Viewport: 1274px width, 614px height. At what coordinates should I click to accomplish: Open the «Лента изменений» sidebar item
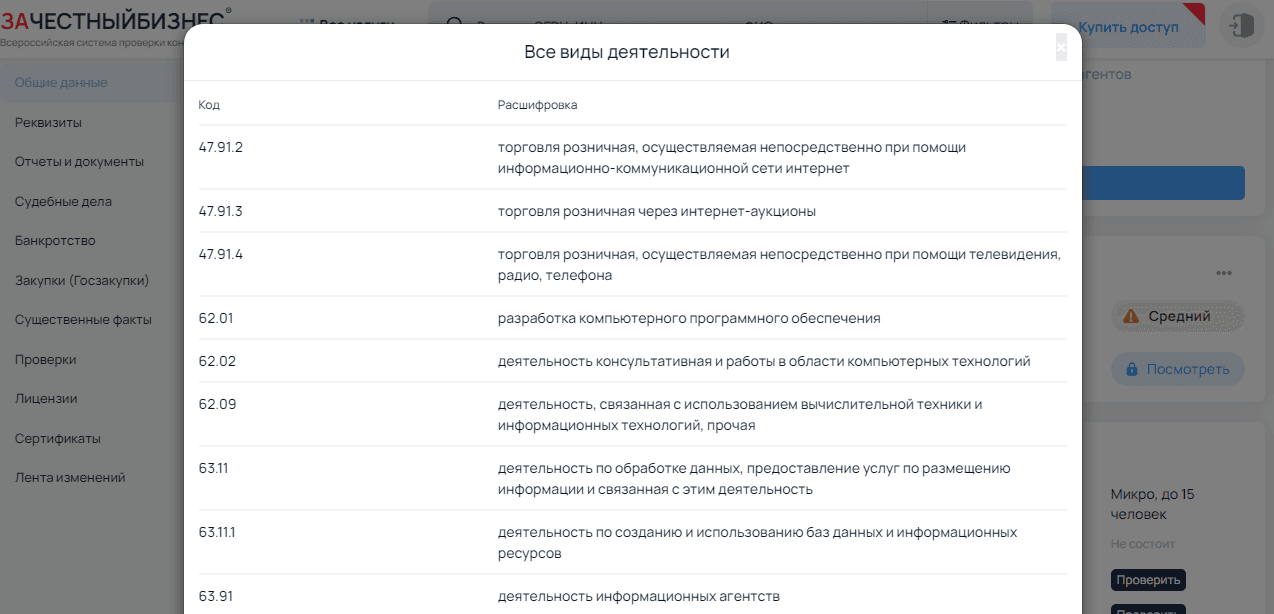(x=70, y=478)
